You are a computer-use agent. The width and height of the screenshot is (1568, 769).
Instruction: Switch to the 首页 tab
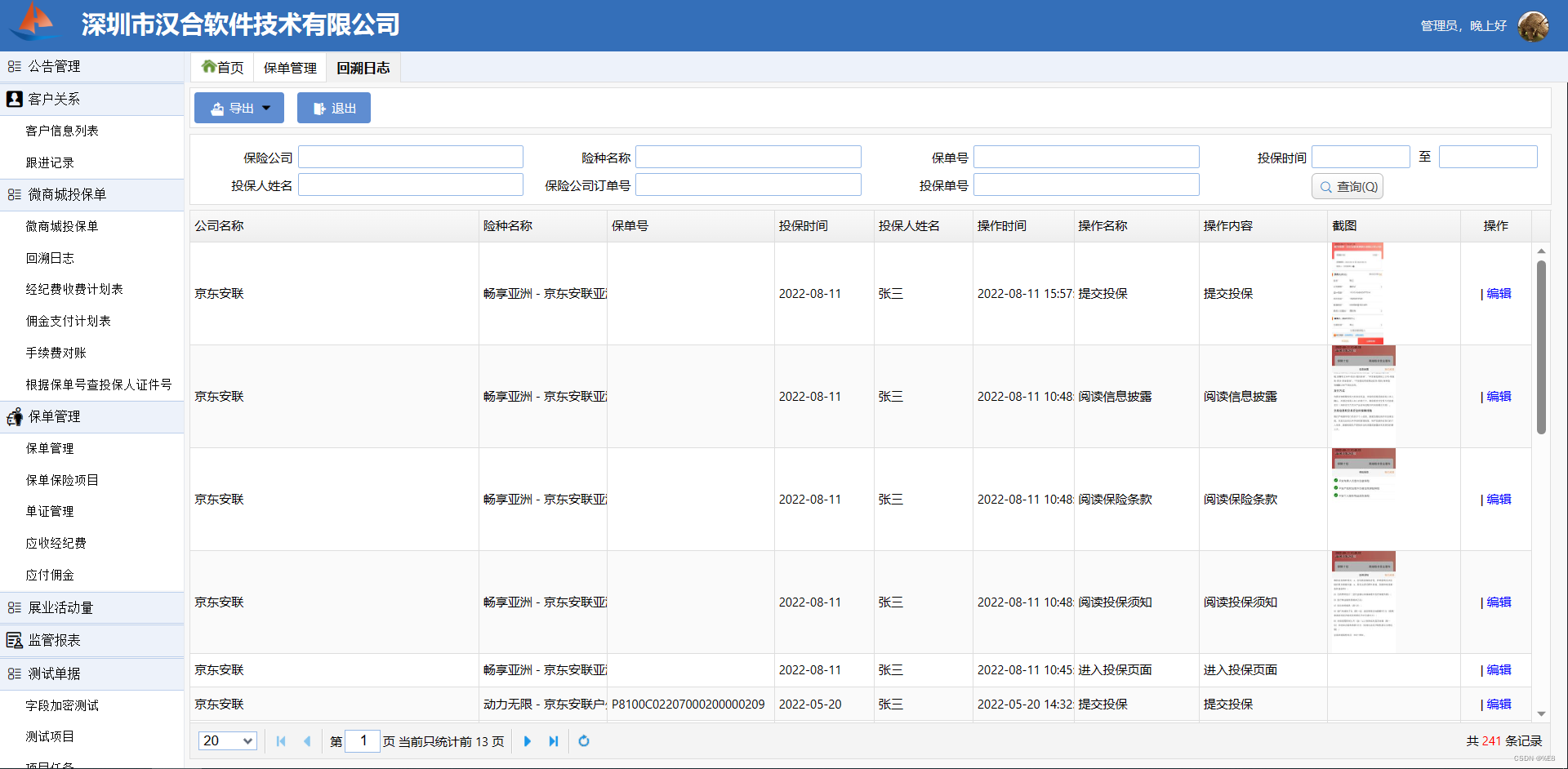(222, 68)
